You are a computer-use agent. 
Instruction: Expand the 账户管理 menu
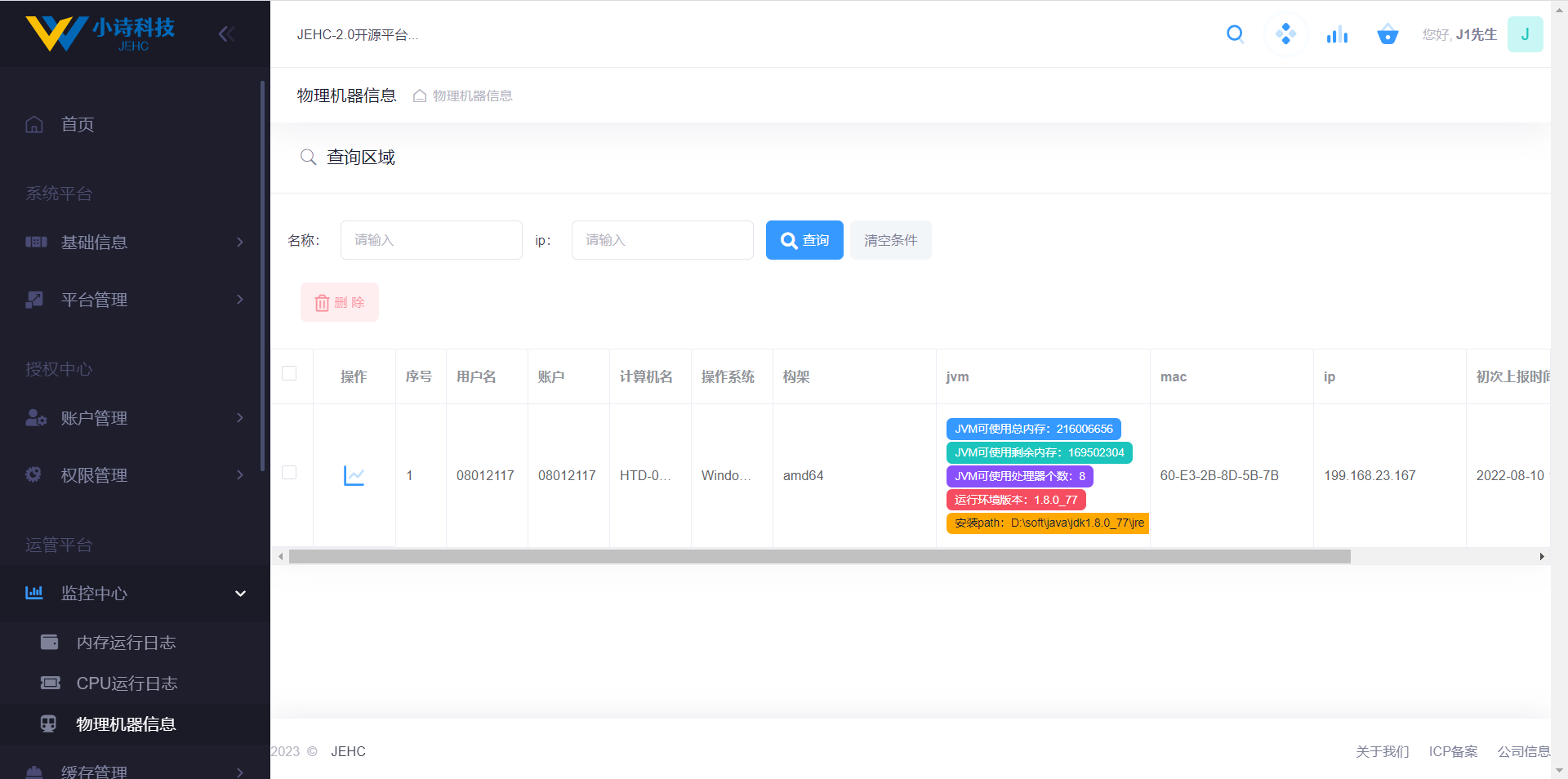pos(135,418)
